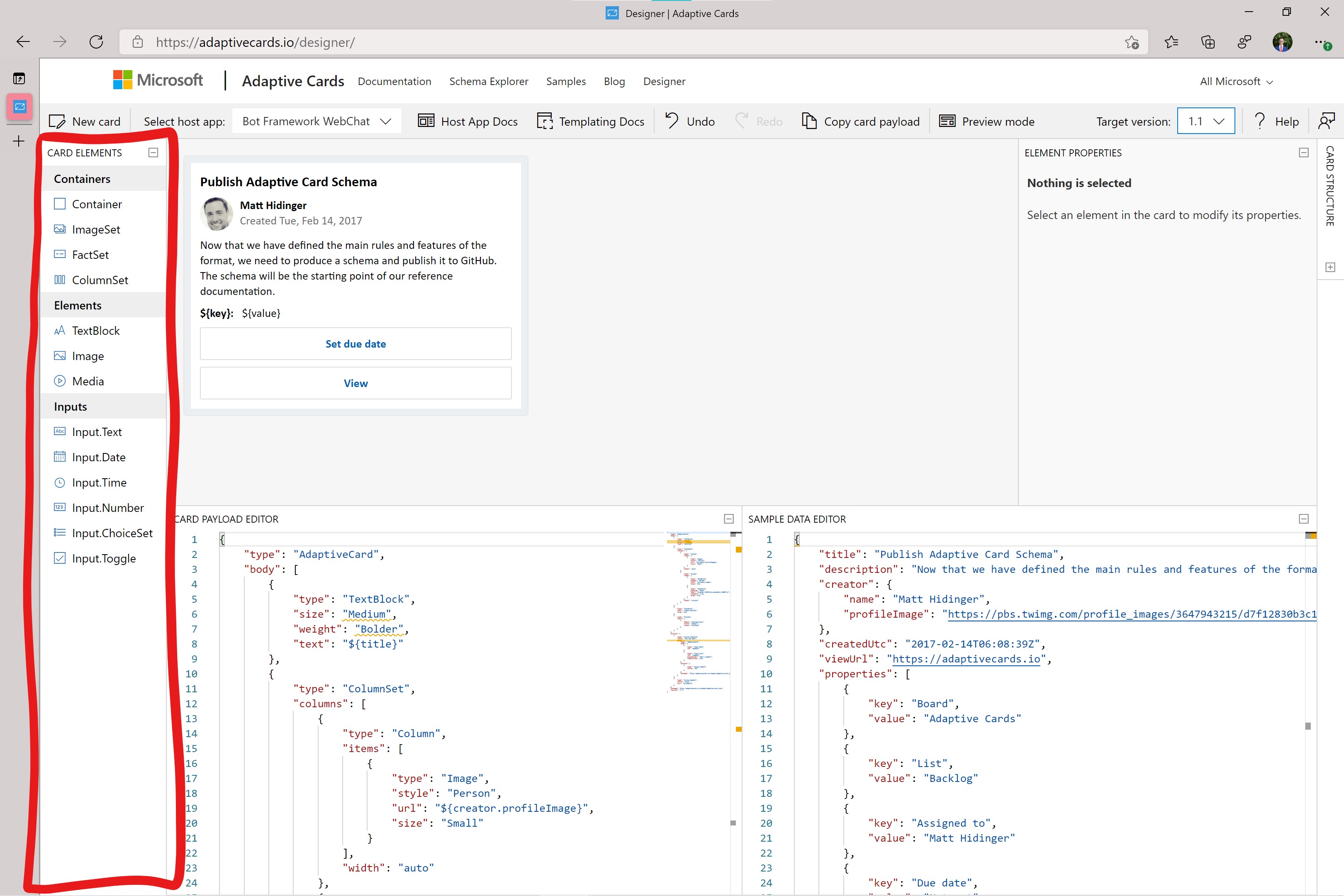Go to the Samples page
Screen dimensions: 1344x896
pyautogui.click(x=566, y=81)
